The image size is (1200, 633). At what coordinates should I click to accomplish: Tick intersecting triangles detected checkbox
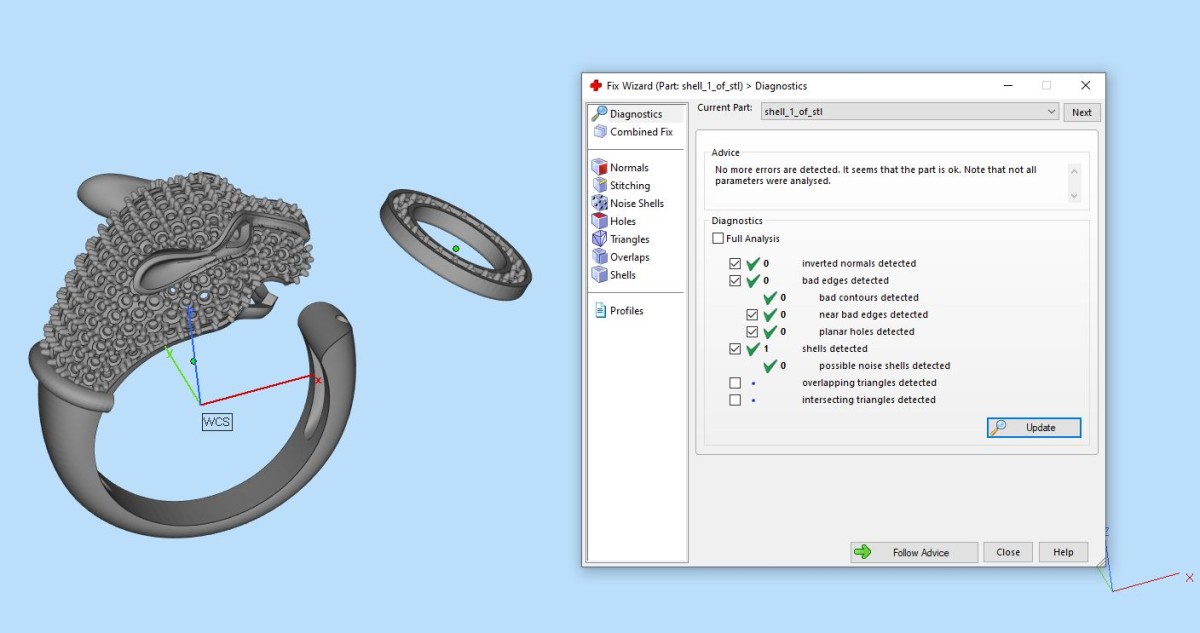point(736,400)
